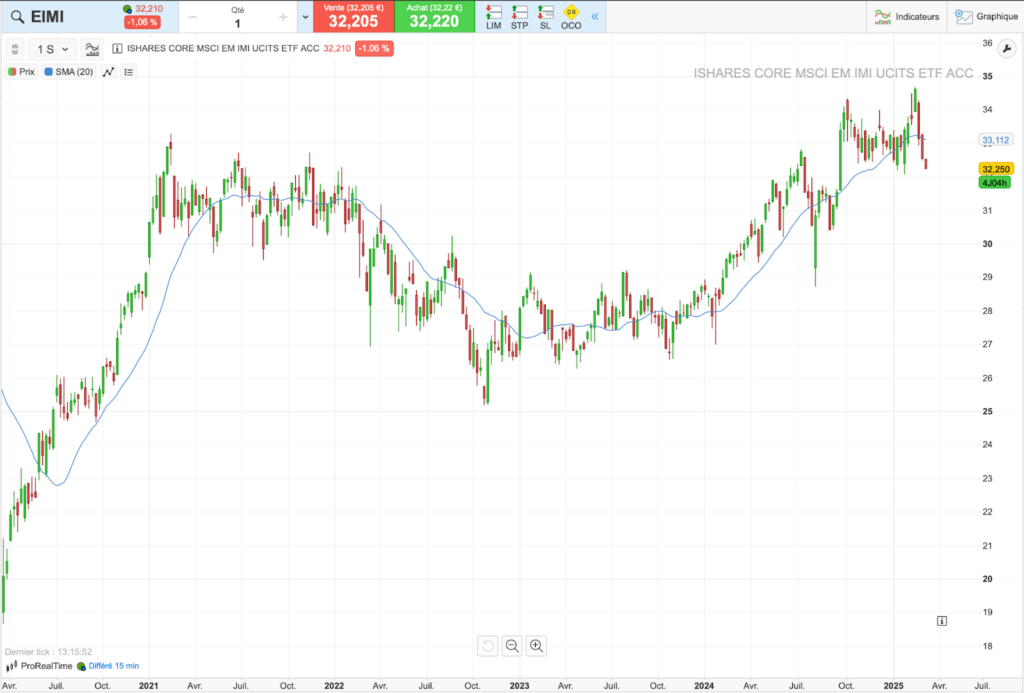Click the Prix price series label

click(22, 72)
